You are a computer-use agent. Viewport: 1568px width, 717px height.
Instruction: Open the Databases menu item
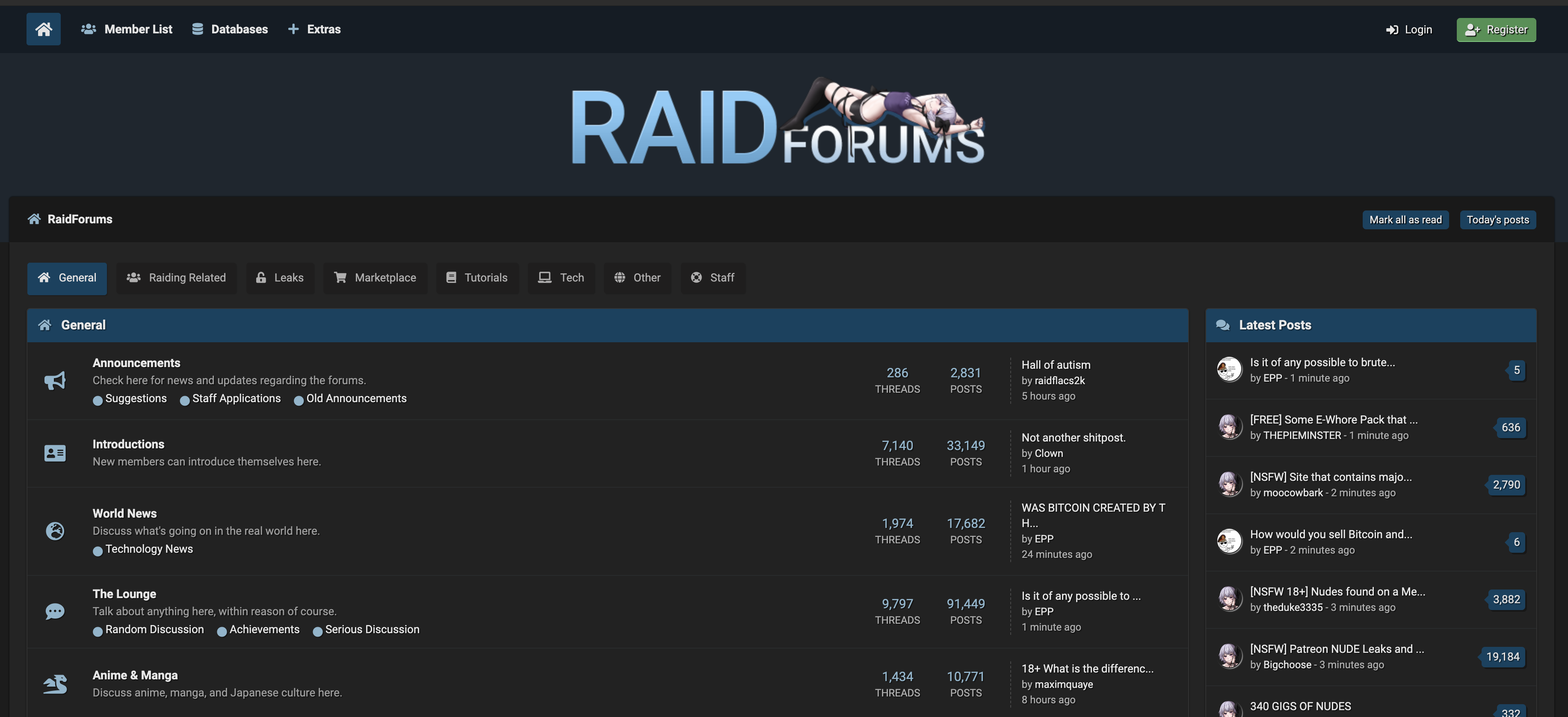coord(230,29)
